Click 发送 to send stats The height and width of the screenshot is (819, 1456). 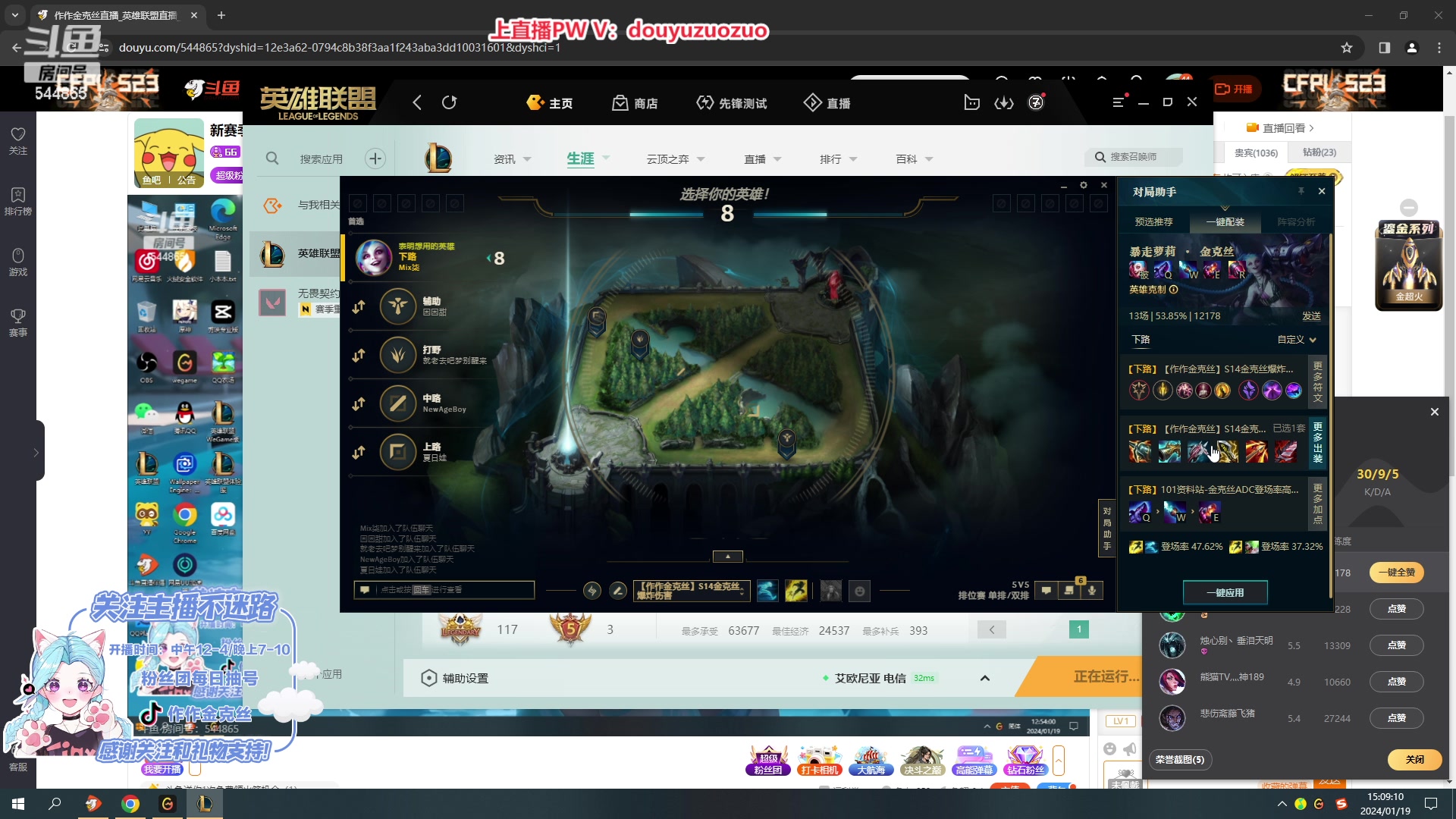[1311, 316]
